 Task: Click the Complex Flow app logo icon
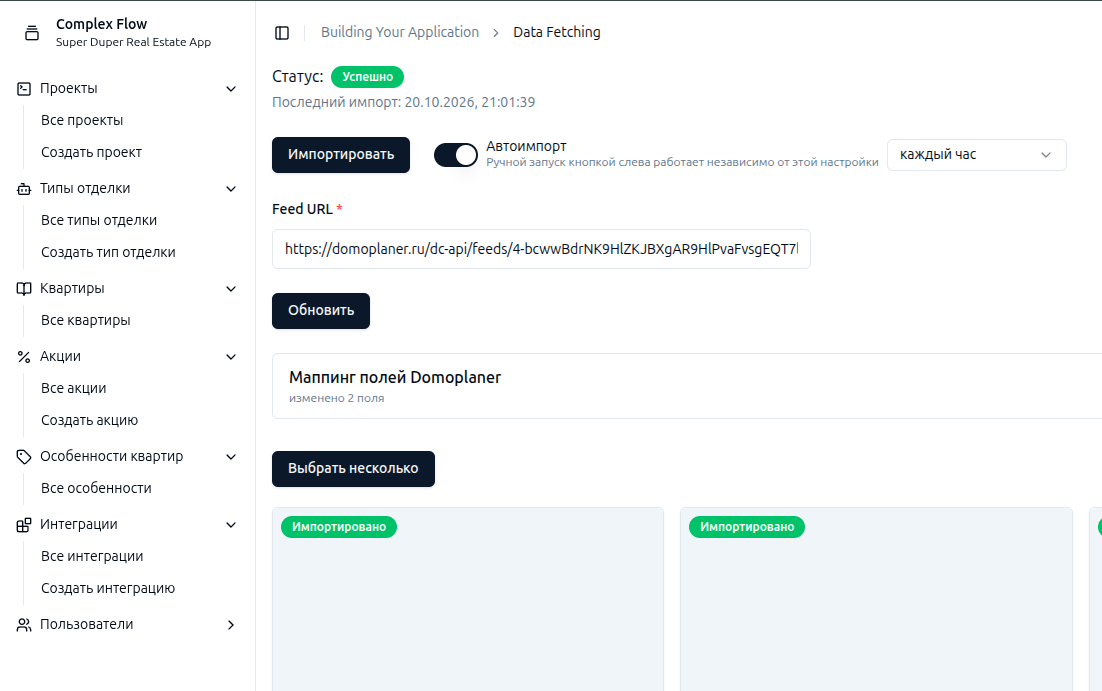coord(32,32)
